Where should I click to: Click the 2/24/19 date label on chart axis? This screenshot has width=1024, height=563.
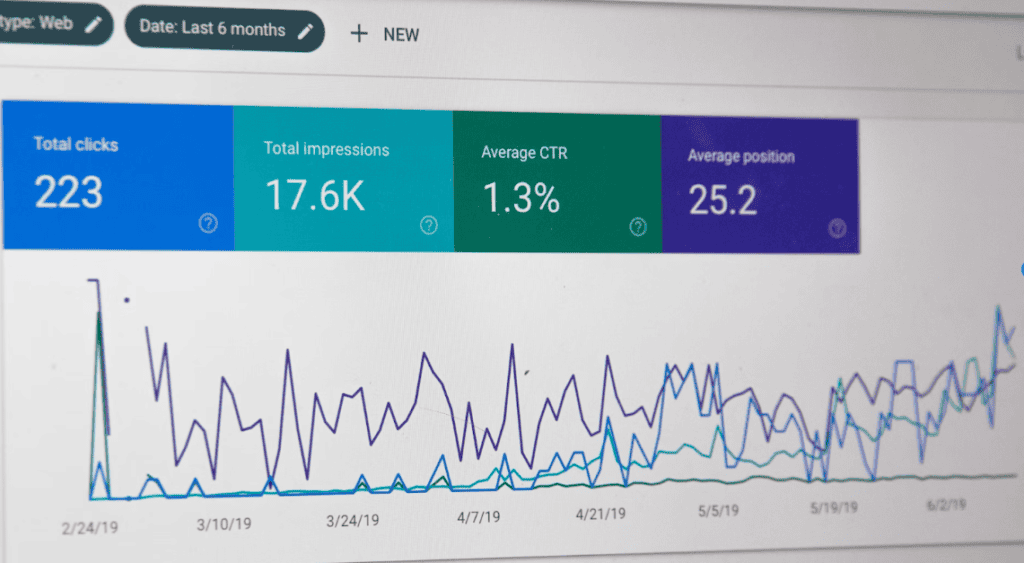89,526
